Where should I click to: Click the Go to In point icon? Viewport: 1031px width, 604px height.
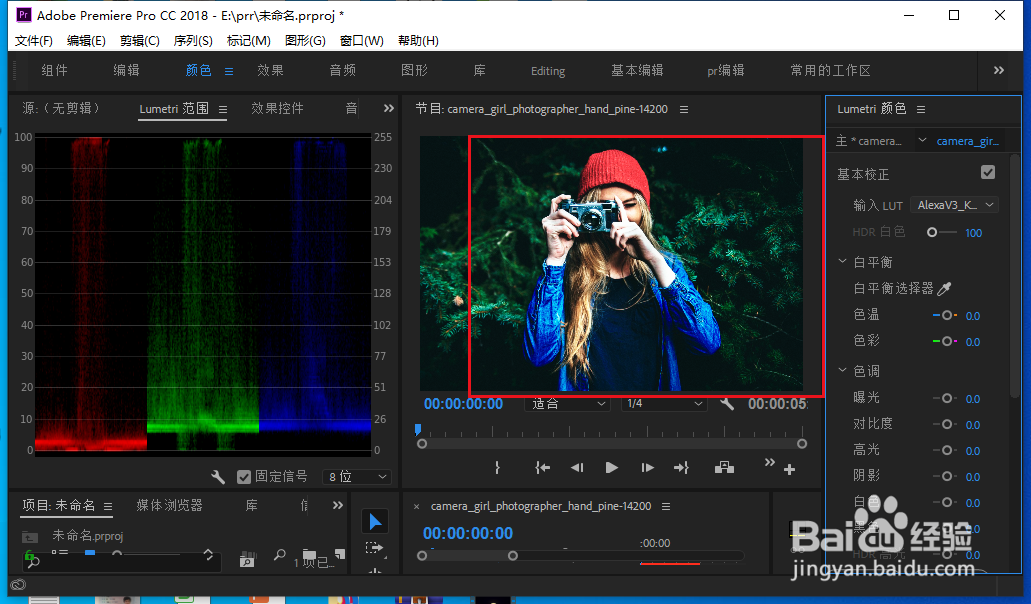(x=542, y=468)
